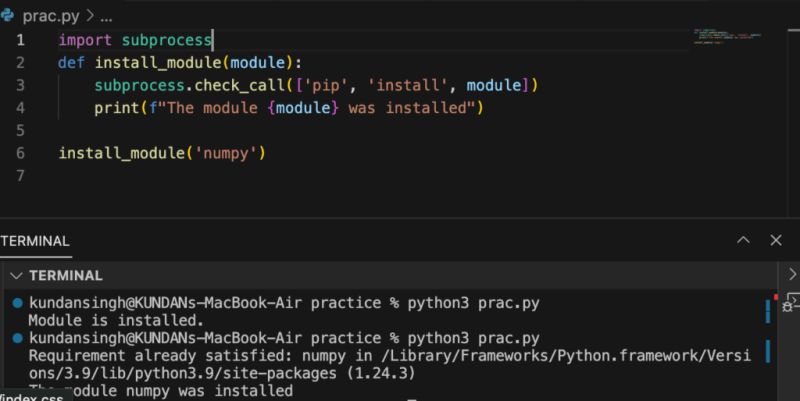Click first 'python3 prac.py' terminal command
The image size is (800, 401).
point(473,303)
